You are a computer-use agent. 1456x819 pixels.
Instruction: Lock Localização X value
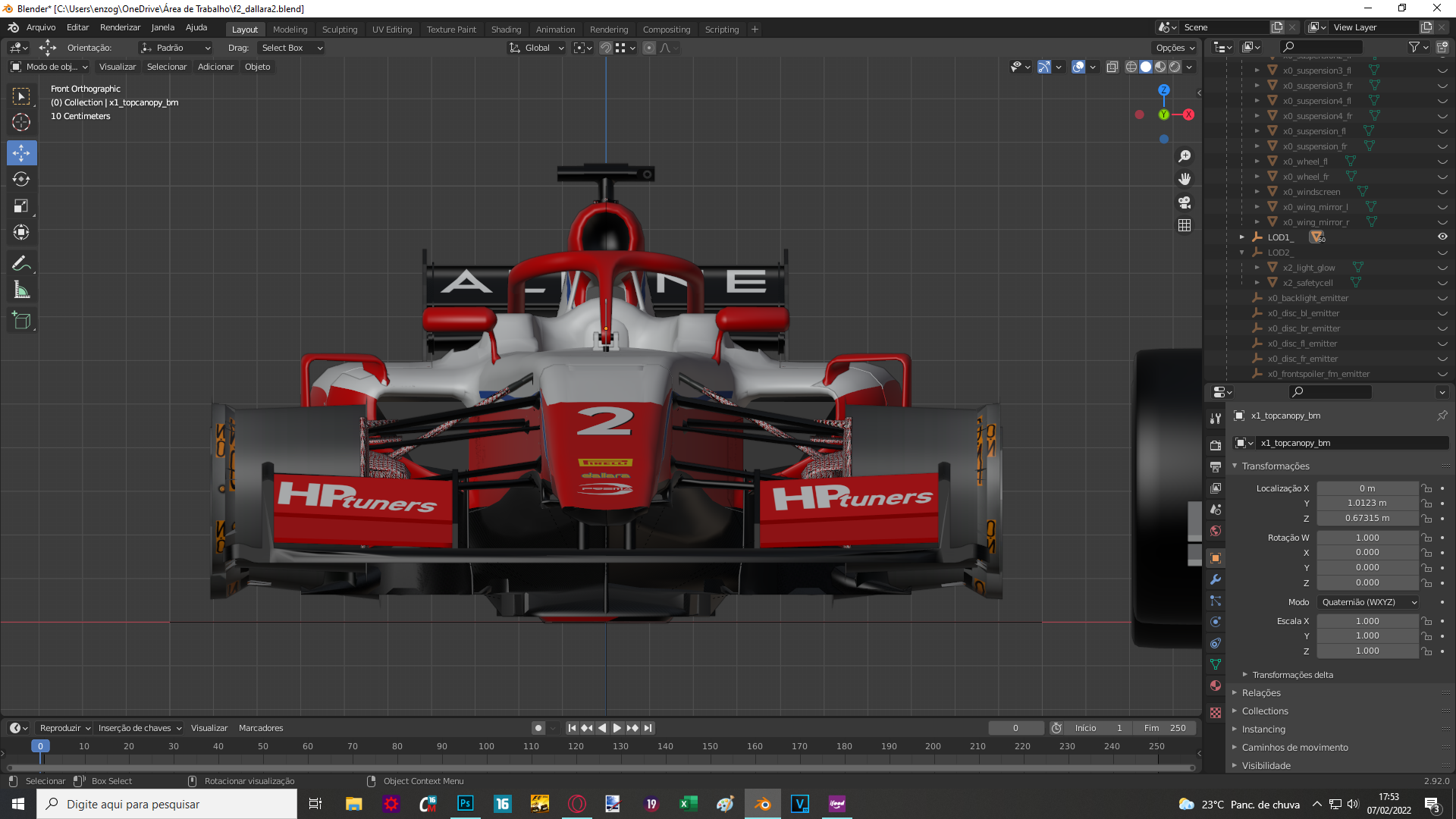click(1426, 488)
